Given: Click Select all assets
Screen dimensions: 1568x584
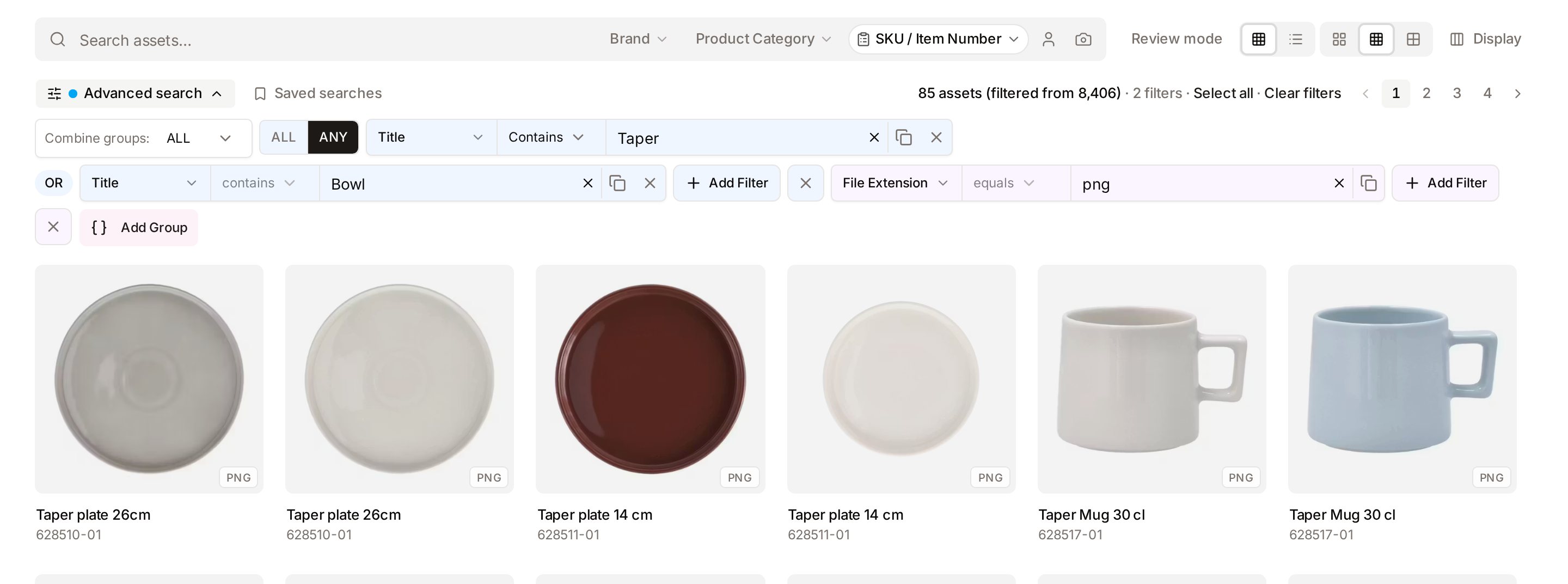Looking at the screenshot, I should point(1223,93).
